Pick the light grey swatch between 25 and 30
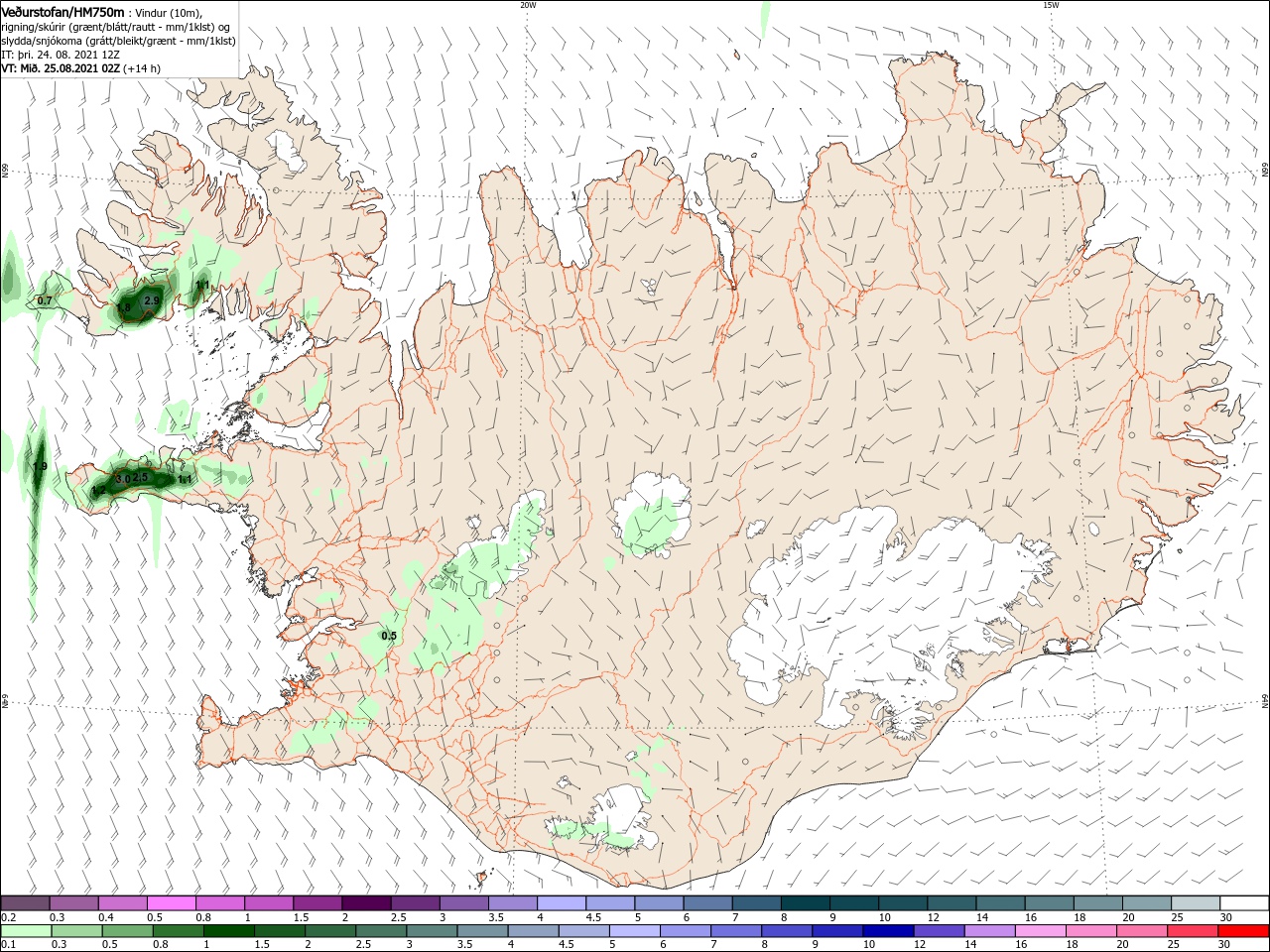1270x952 pixels. tap(1195, 903)
